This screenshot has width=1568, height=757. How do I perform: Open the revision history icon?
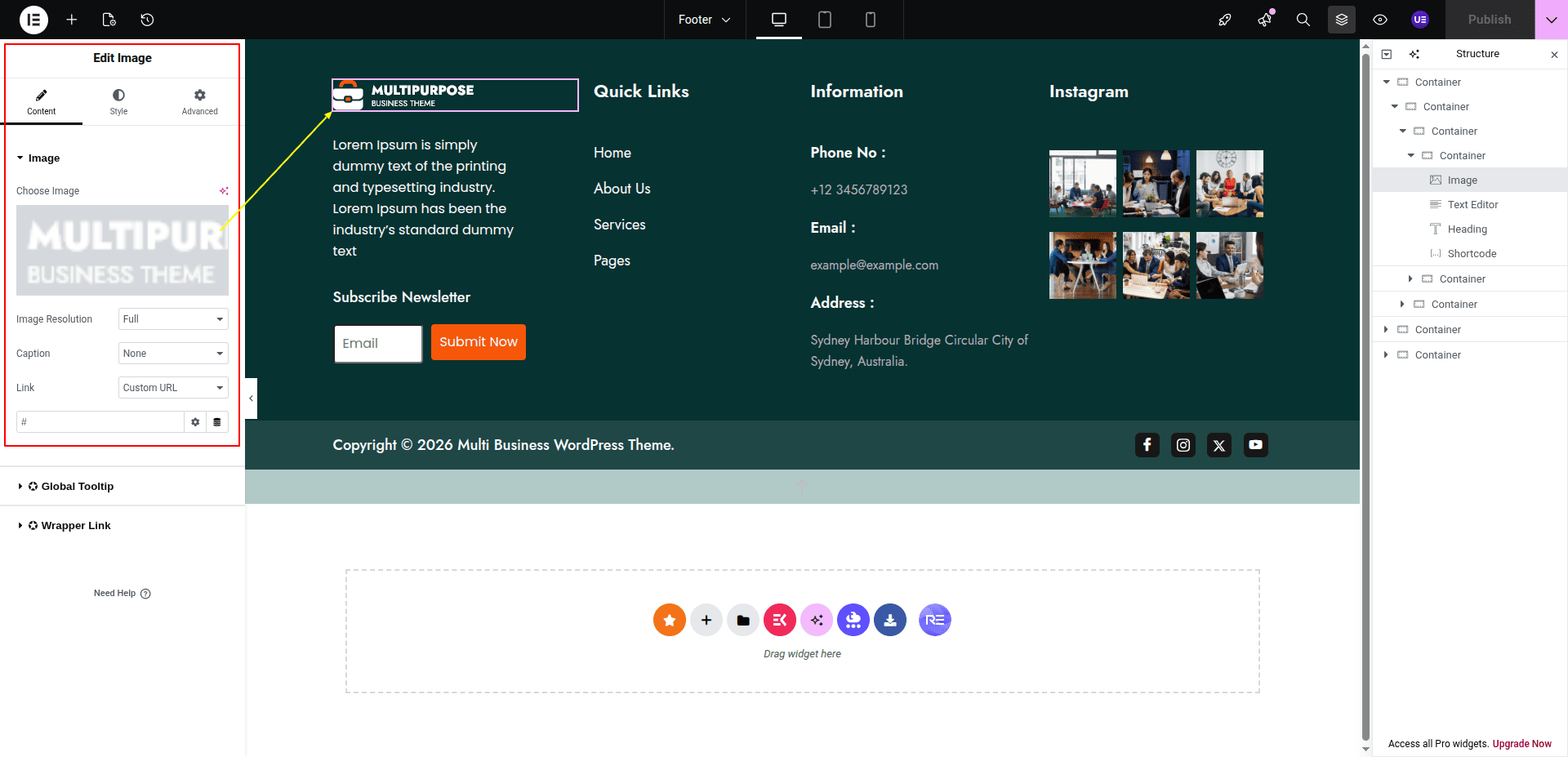[x=147, y=20]
